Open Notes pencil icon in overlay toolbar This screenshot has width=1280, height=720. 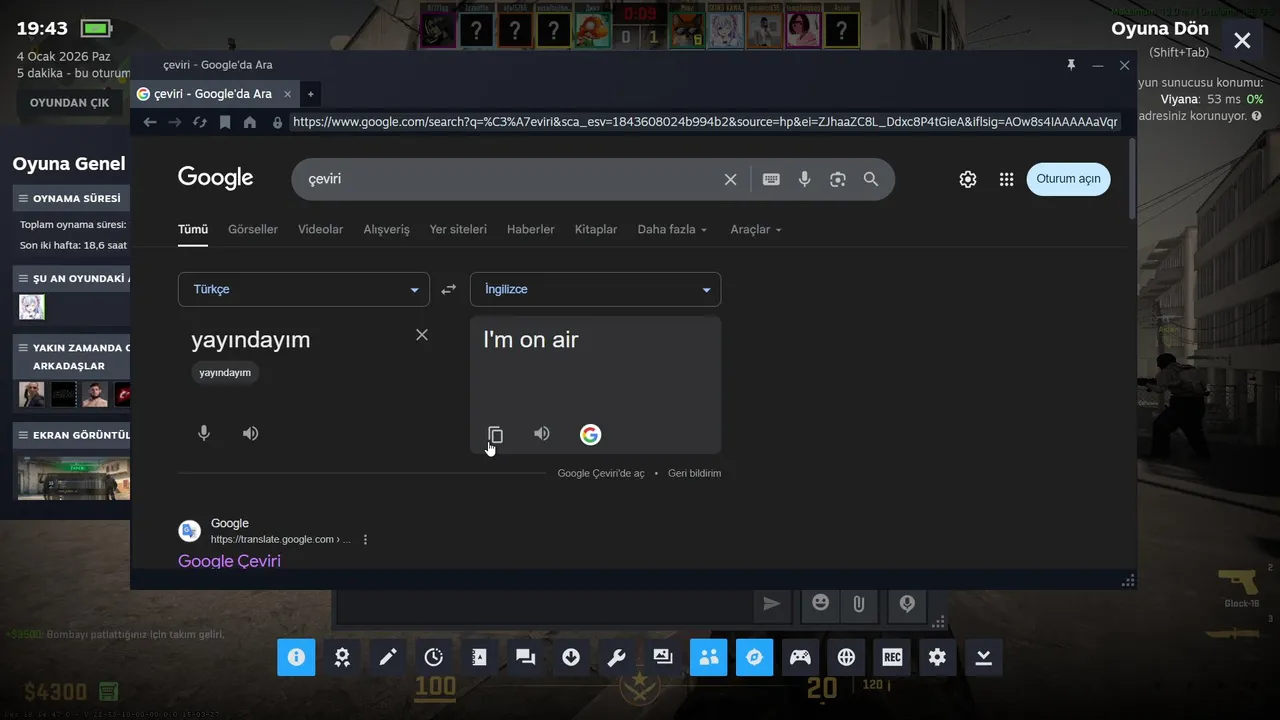pyautogui.click(x=388, y=657)
